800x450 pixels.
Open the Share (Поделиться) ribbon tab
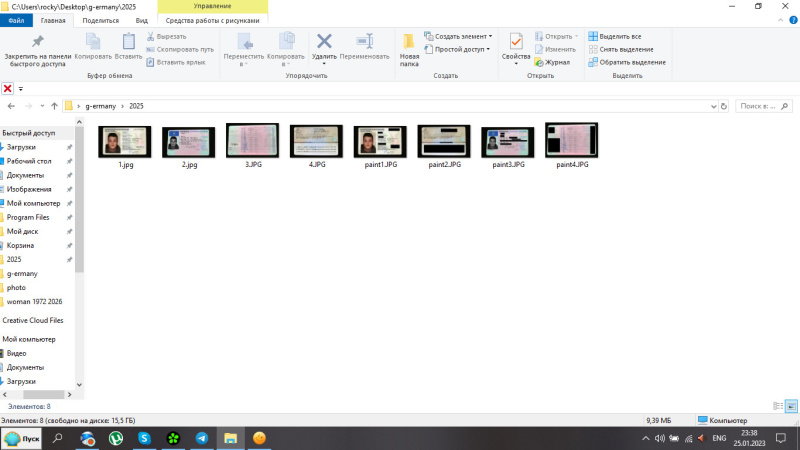click(x=99, y=20)
